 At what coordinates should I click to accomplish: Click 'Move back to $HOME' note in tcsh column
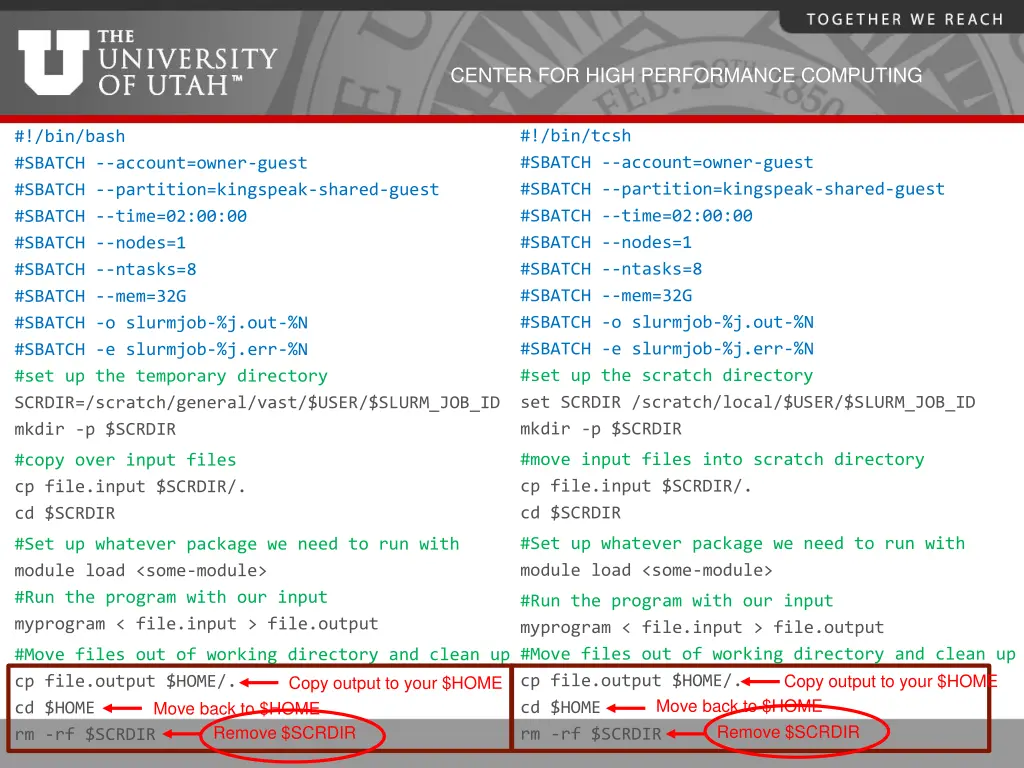pyautogui.click(x=738, y=706)
